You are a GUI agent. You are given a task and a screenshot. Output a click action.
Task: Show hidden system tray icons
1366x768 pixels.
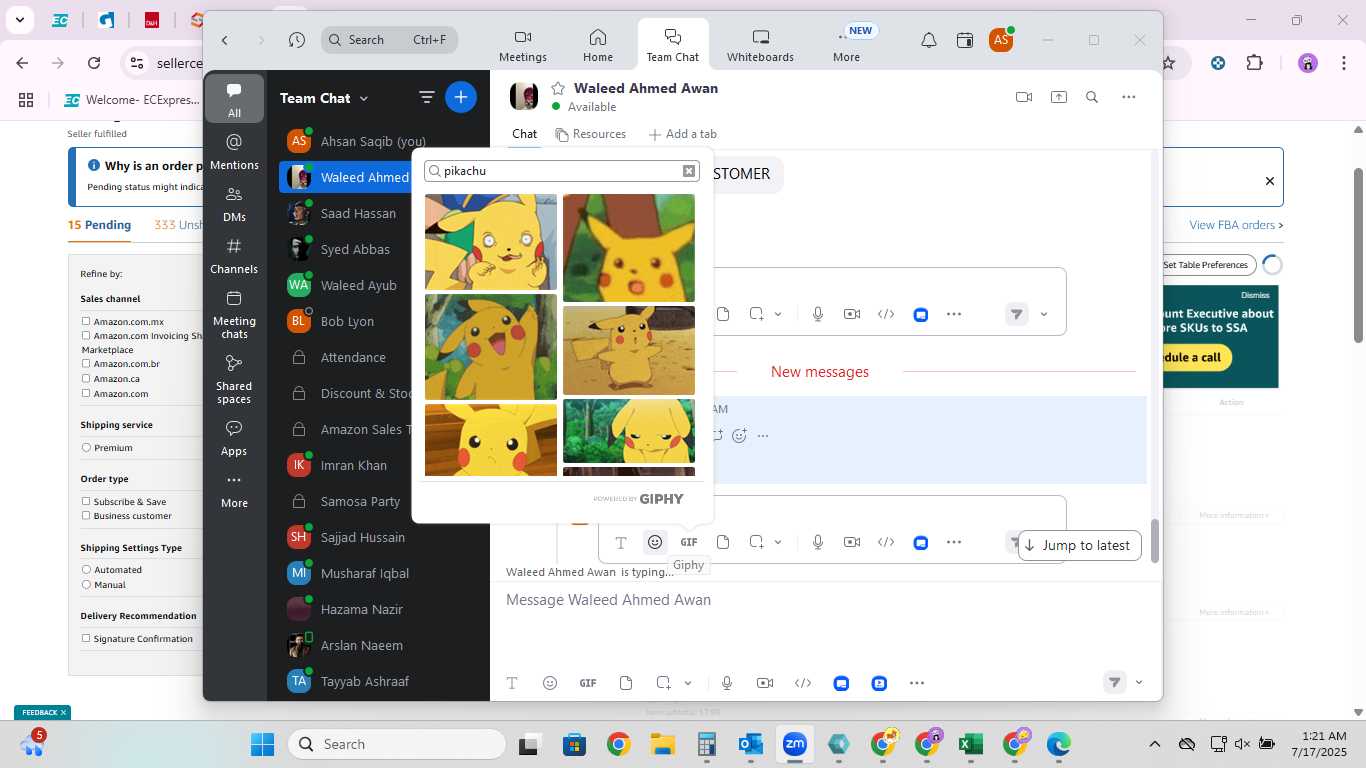[1155, 744]
